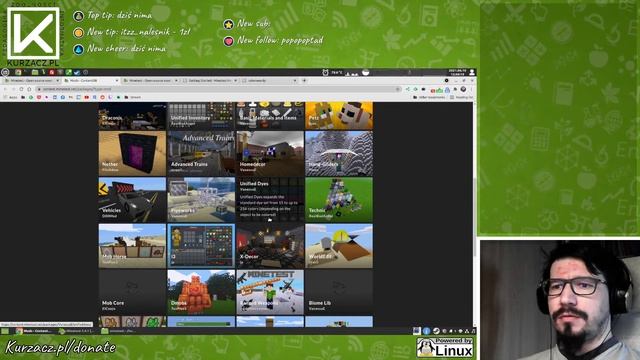Open the X-Decor mod card
This screenshot has height=360, width=640.
[270, 246]
